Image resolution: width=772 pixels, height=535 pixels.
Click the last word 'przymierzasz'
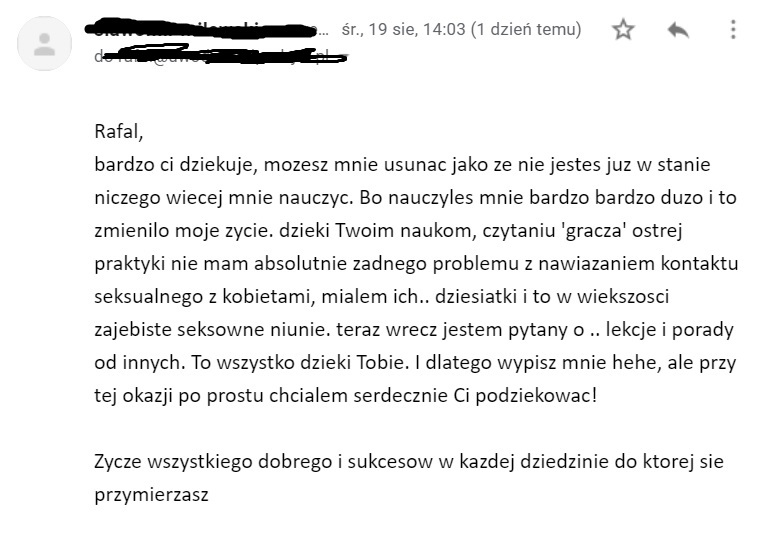click(x=151, y=493)
